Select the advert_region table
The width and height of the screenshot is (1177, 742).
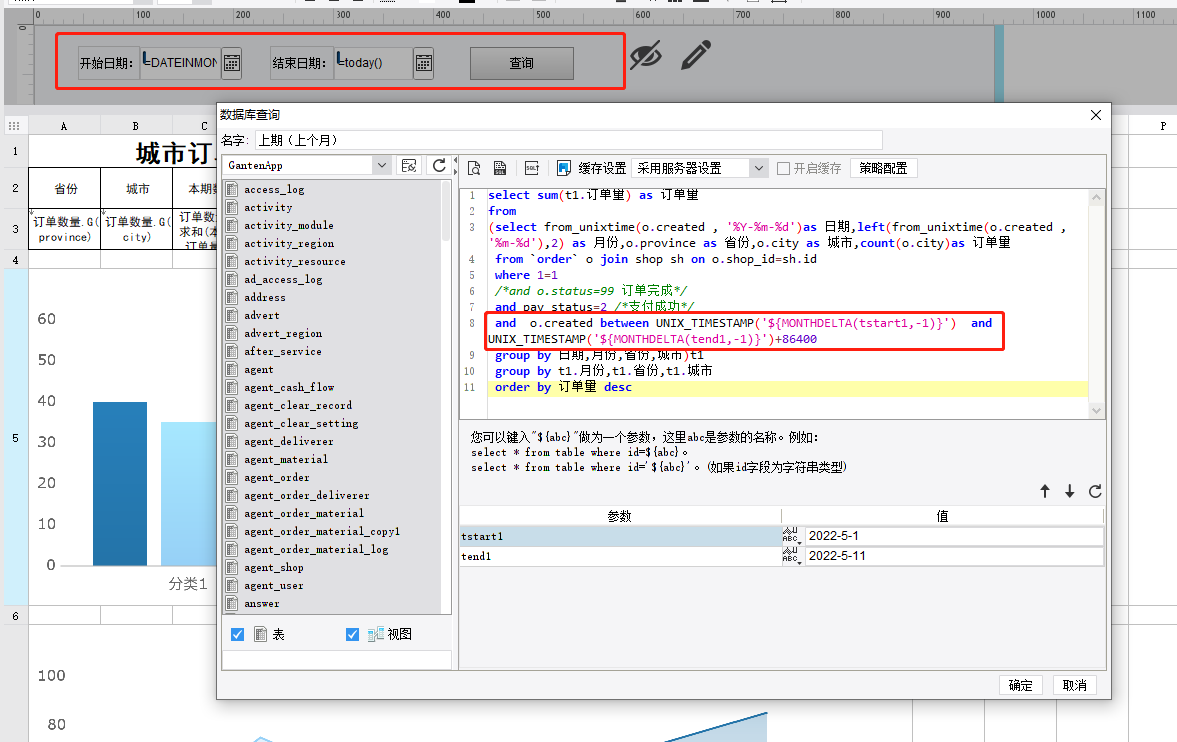pos(283,333)
